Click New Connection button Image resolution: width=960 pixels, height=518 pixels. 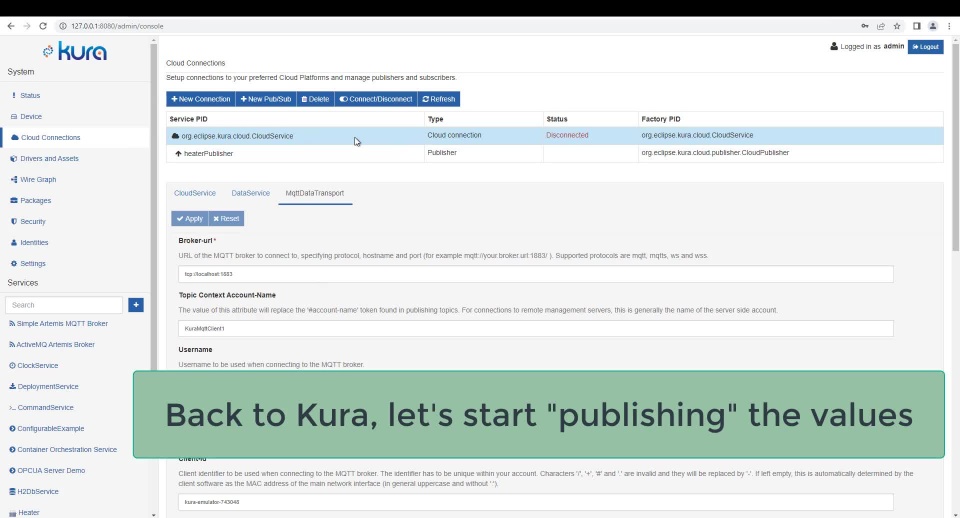click(201, 99)
